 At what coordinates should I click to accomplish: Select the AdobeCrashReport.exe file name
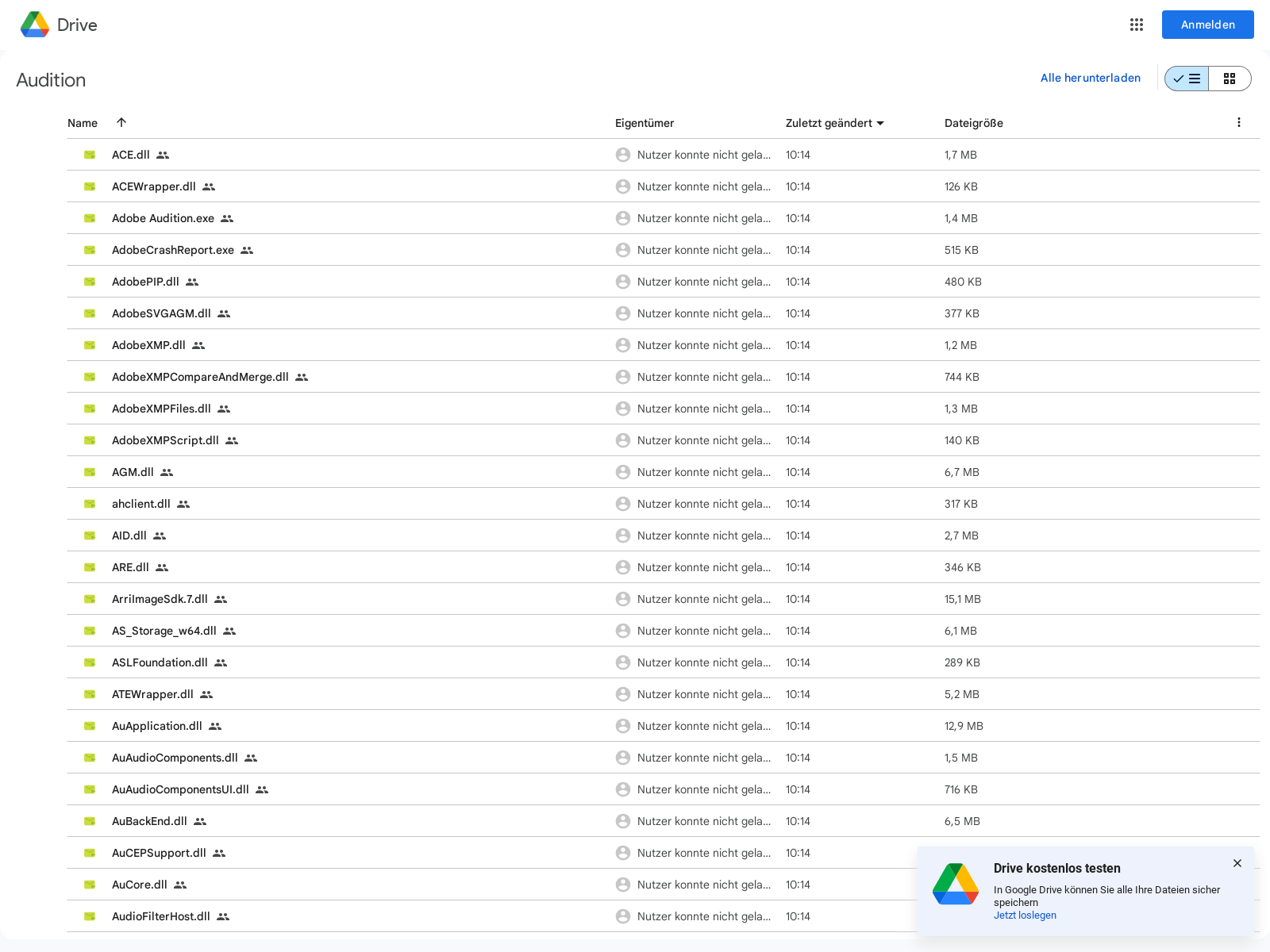[x=173, y=250]
